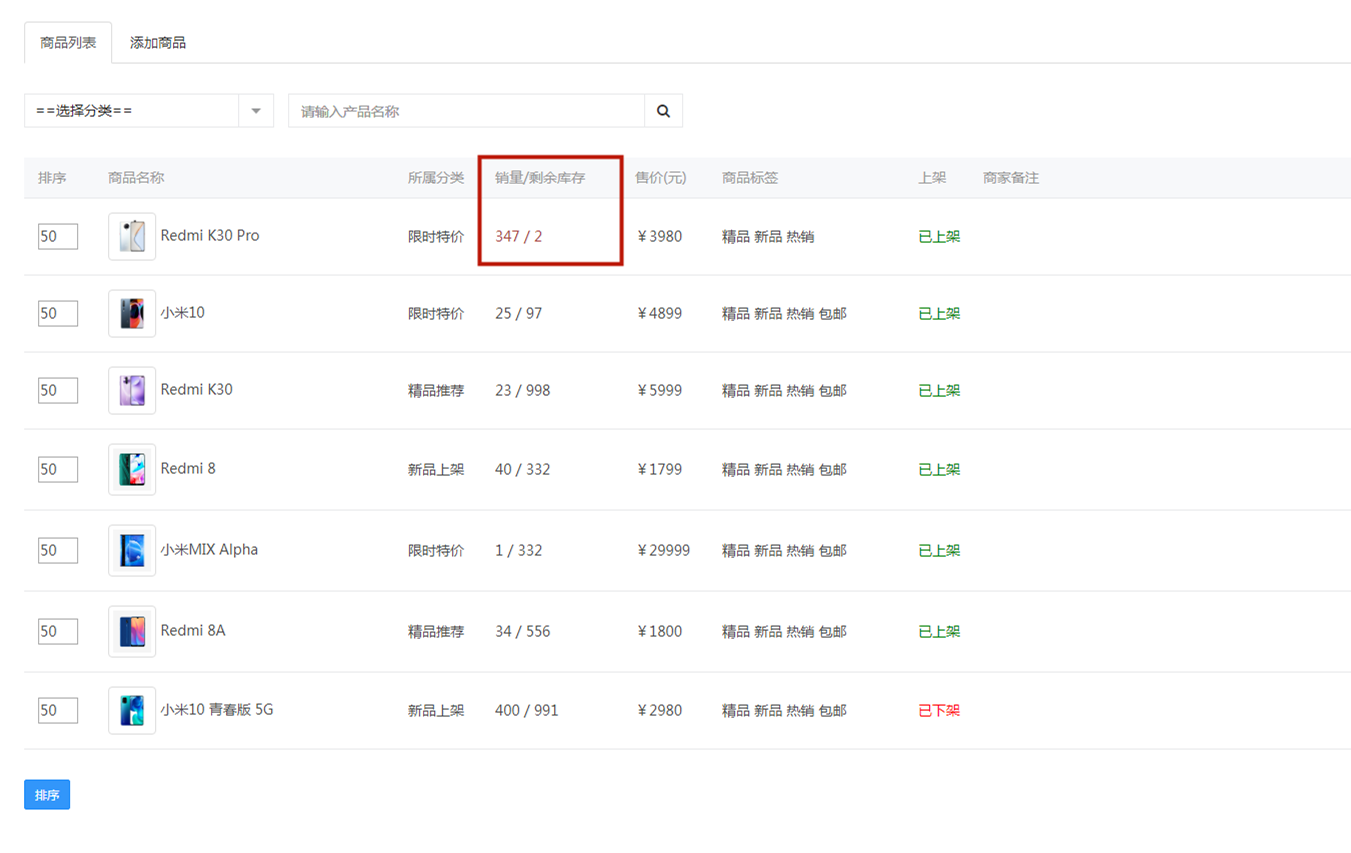Click 精品推荐 category in Redmi K30 row
The width and height of the screenshot is (1351, 853).
(x=436, y=390)
